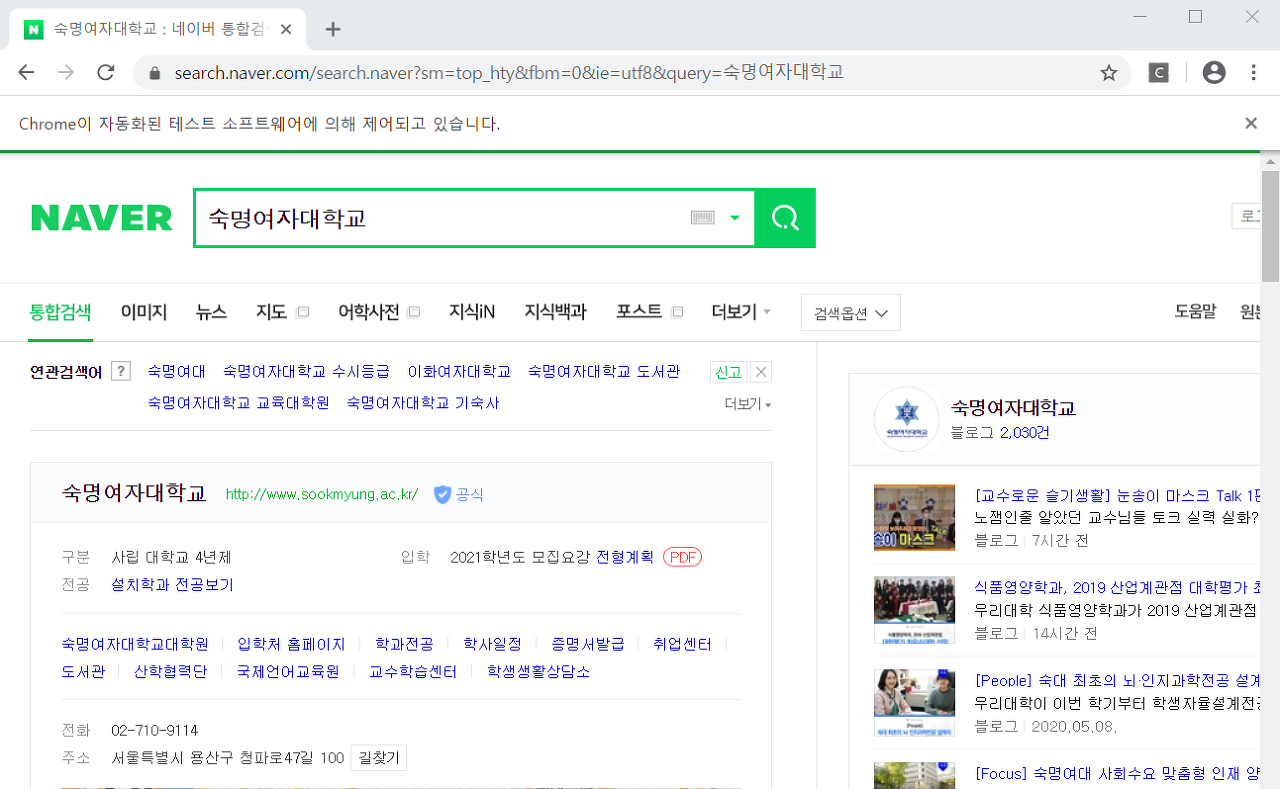Screen dimensions: 1280x789
Task: Expand related searches with 더보기 arrow
Action: [x=748, y=404]
